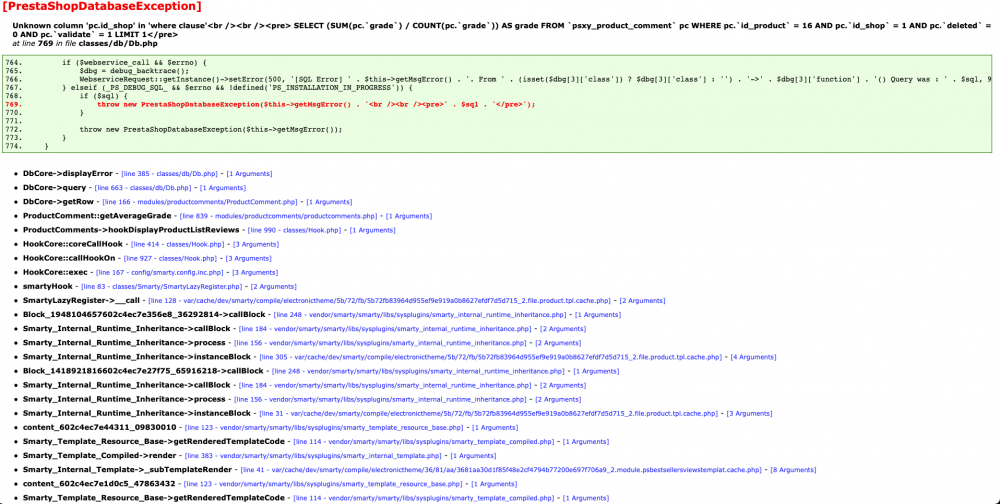Open Hook.php line 990 link

pos(294,230)
